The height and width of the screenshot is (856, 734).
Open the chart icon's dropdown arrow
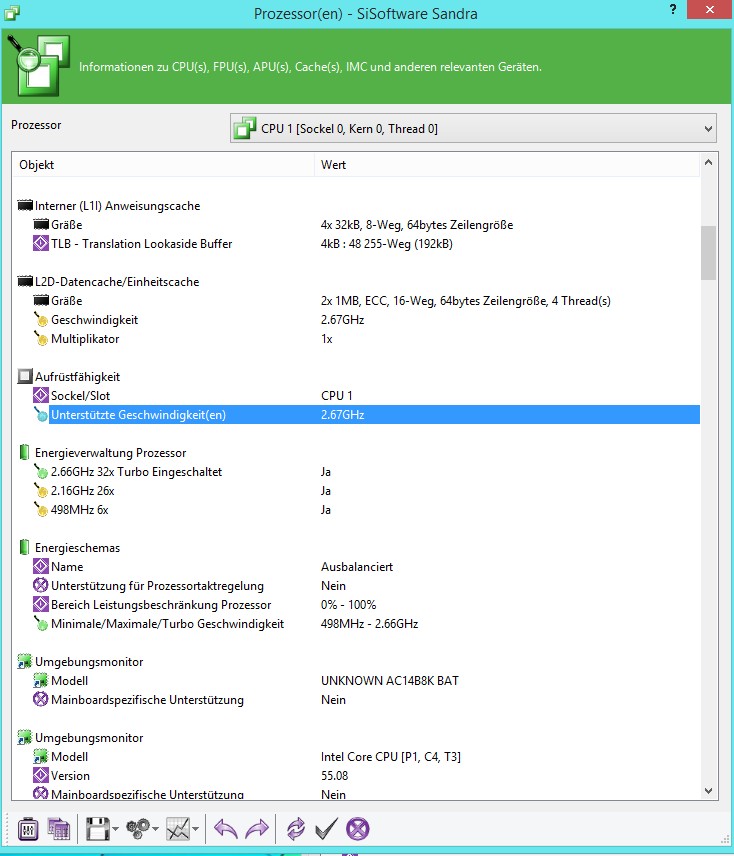coord(195,829)
